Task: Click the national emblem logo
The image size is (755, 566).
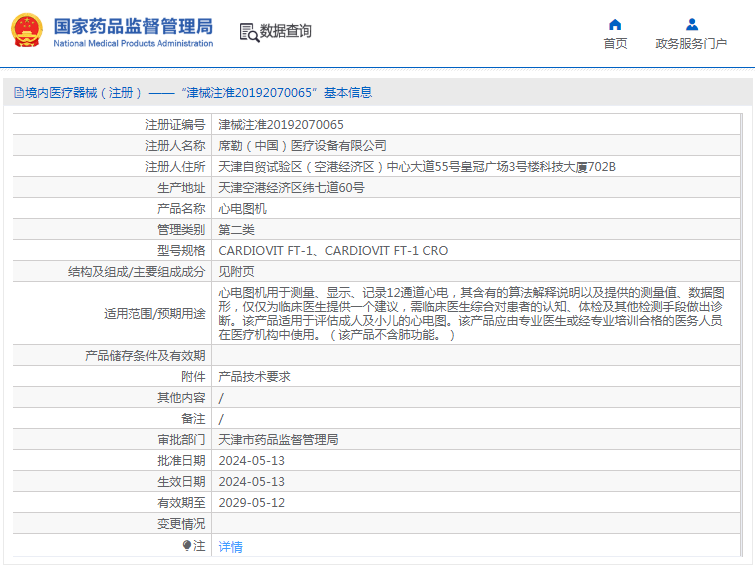Action: click(27, 30)
